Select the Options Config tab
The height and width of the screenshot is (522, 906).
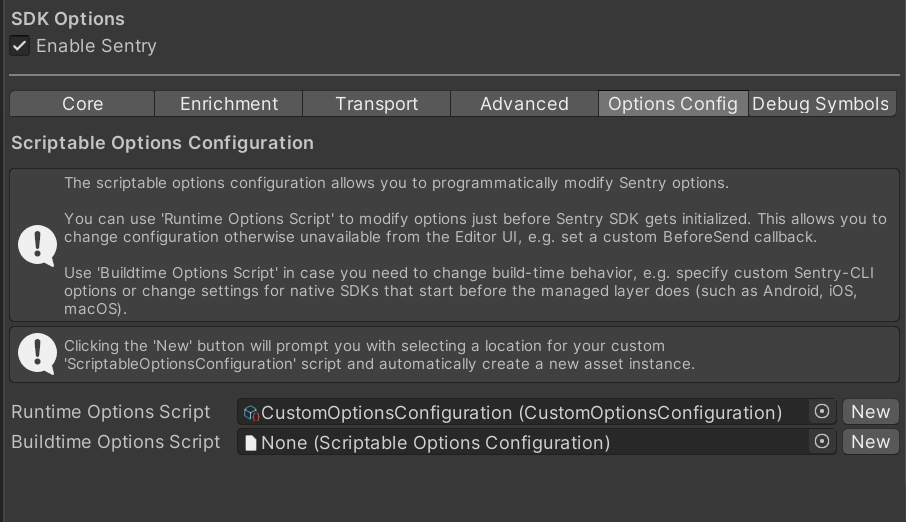[673, 104]
